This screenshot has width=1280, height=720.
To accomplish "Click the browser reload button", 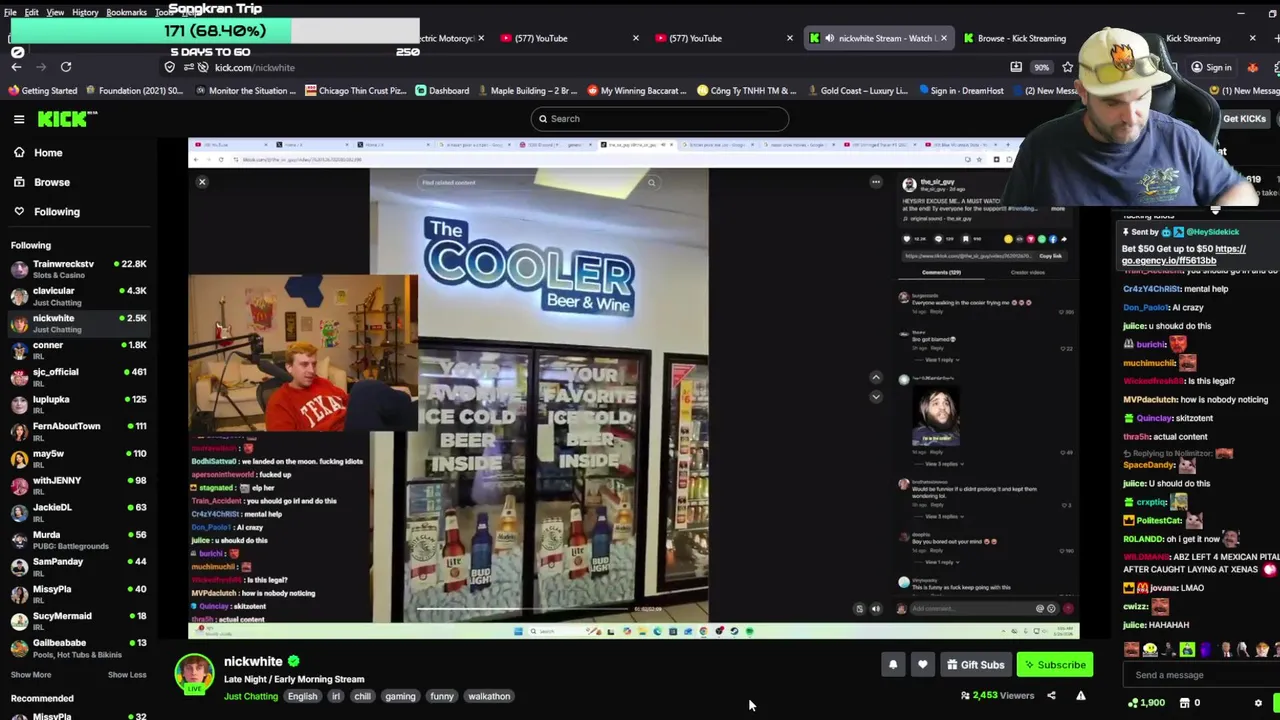I will pos(66,67).
